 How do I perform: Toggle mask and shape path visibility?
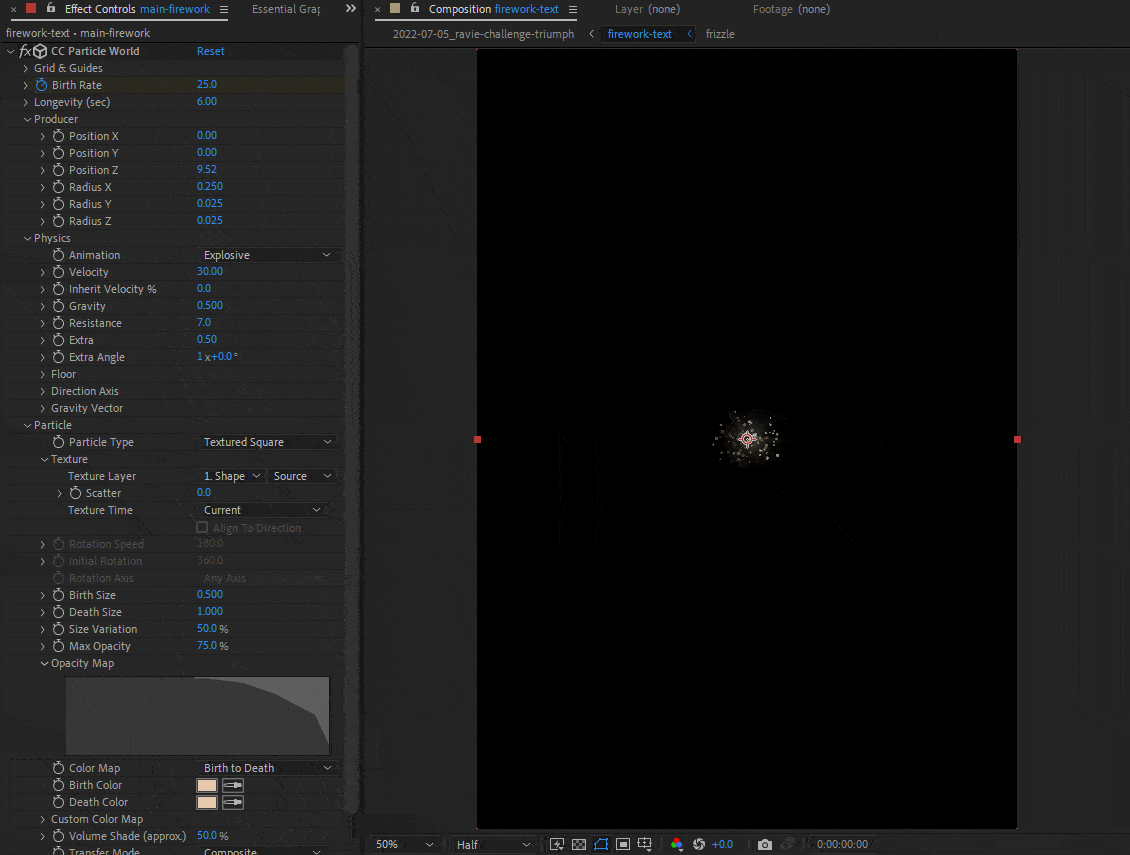click(x=600, y=844)
